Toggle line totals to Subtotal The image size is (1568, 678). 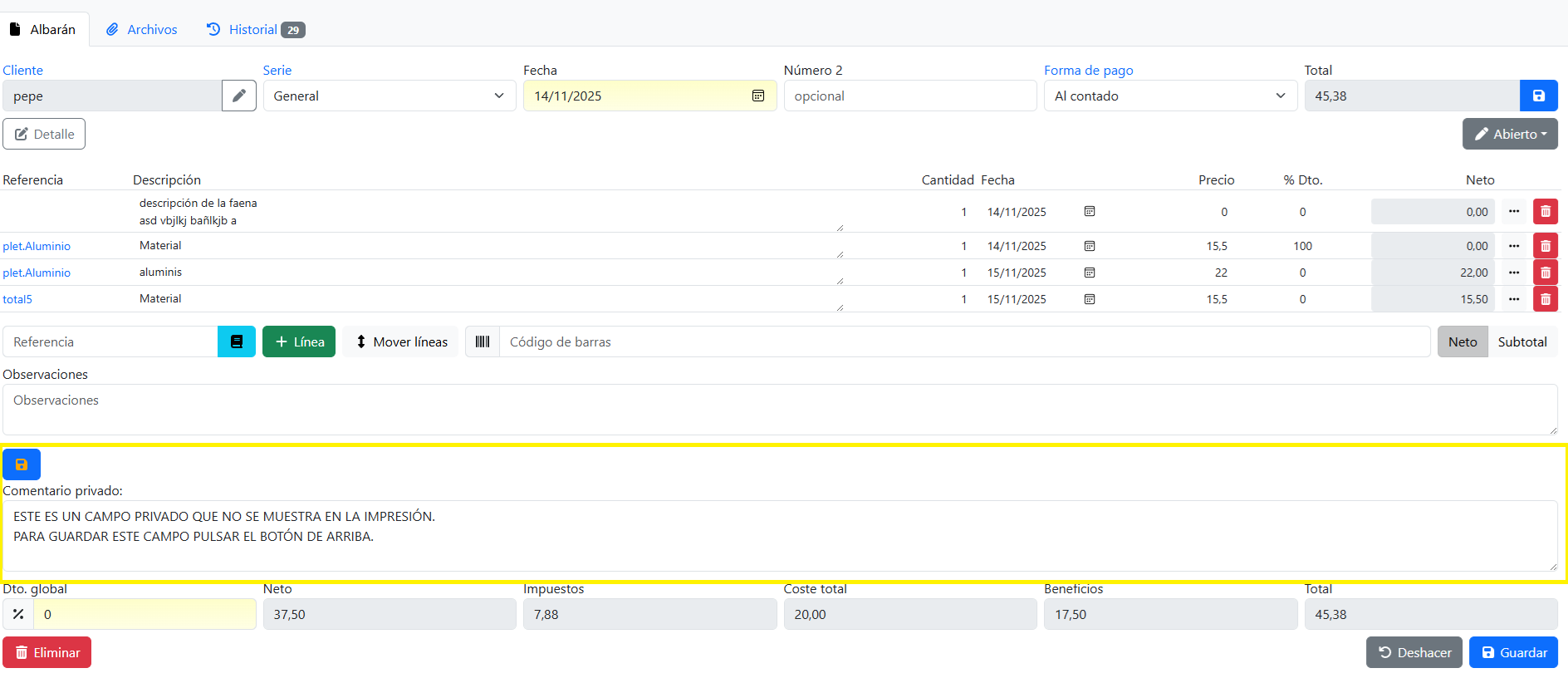(1521, 341)
